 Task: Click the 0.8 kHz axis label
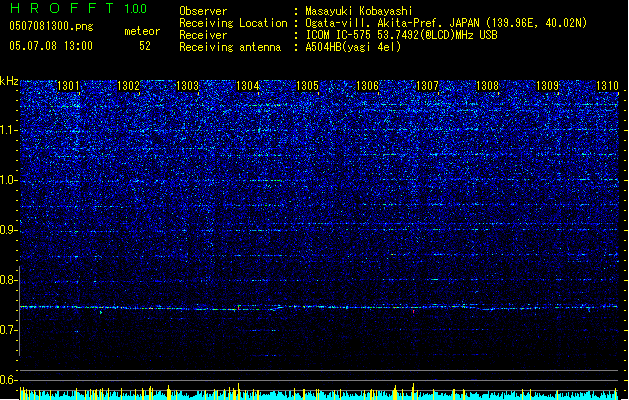click(x=9, y=280)
